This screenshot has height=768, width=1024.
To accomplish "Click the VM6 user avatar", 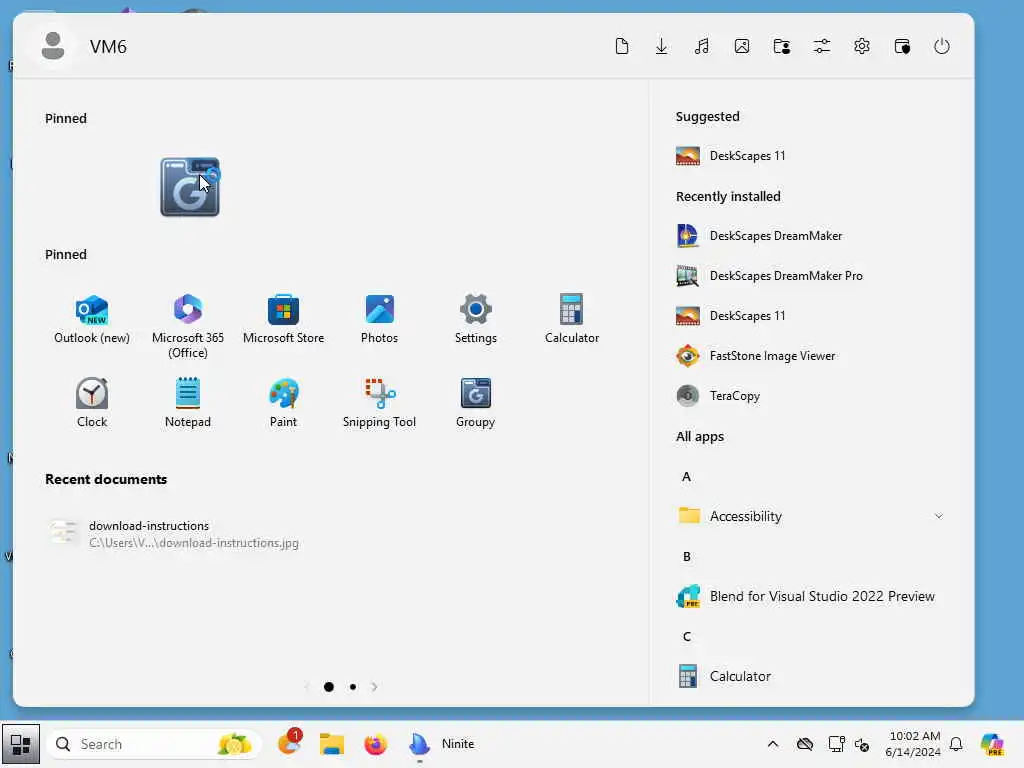I will click(x=53, y=46).
